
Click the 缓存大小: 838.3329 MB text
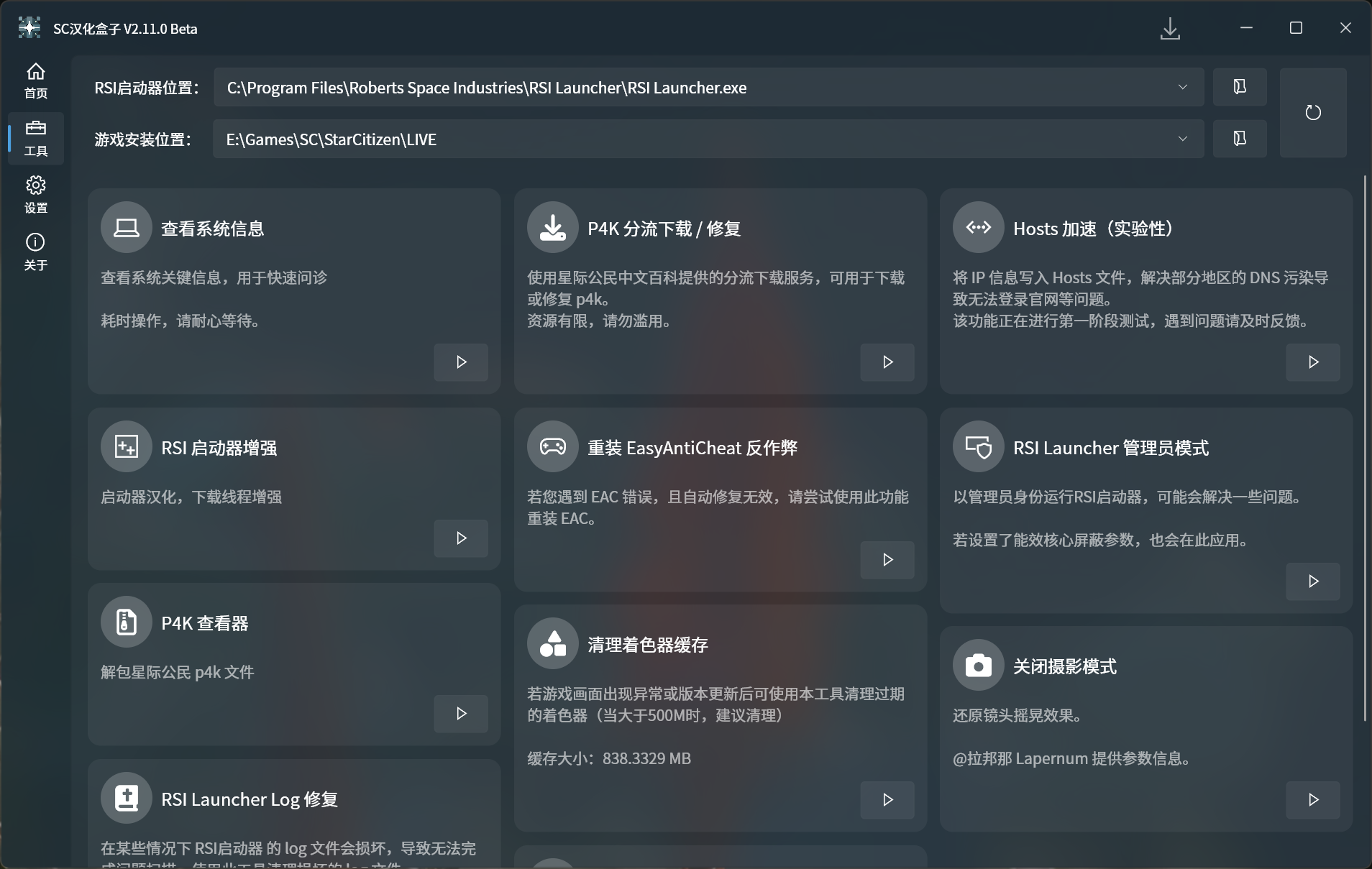[x=609, y=758]
